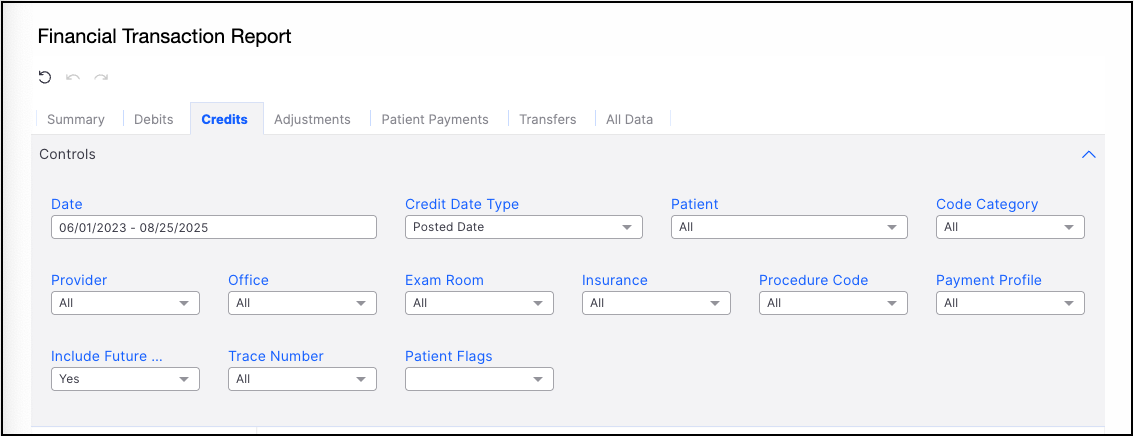
Task: Open the Include Future dropdown set to Yes
Action: [125, 379]
